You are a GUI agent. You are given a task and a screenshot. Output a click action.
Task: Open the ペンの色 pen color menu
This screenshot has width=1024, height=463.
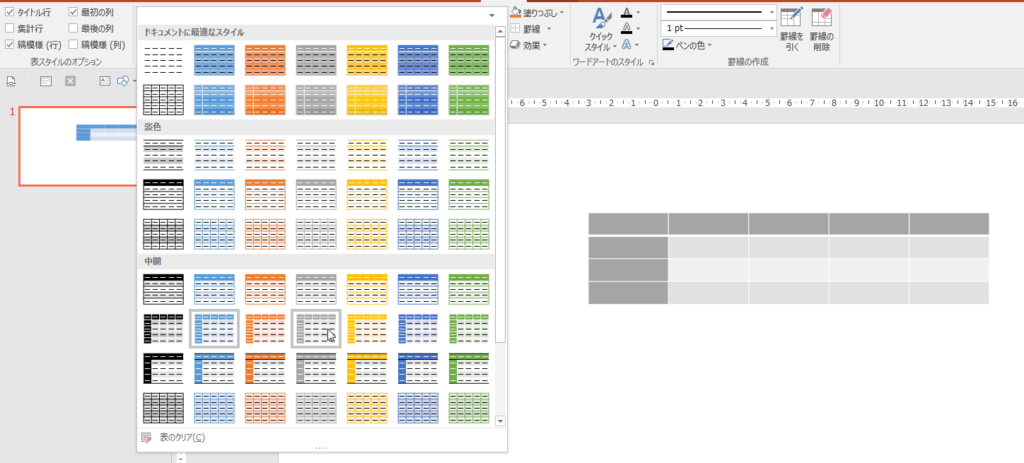[687, 45]
